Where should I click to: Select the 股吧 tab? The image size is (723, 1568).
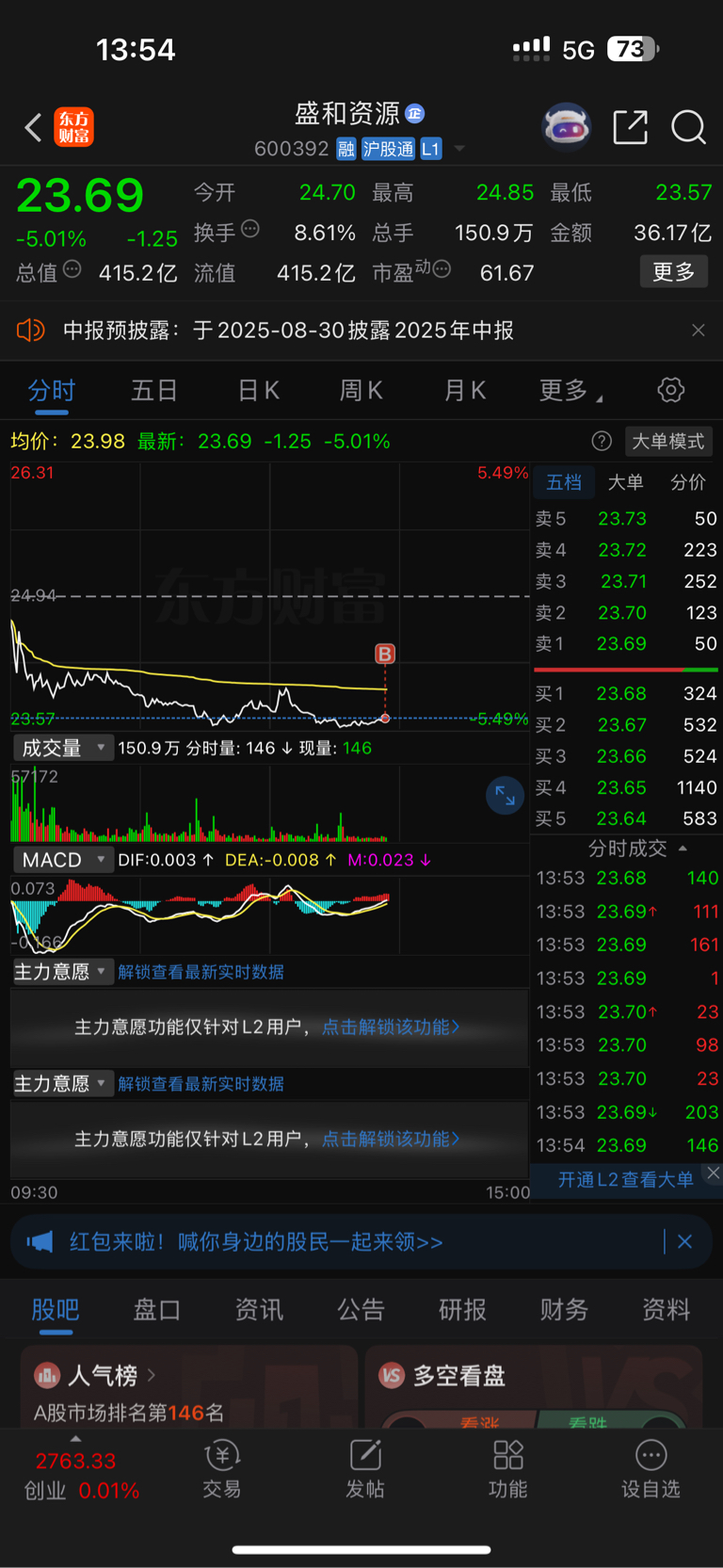click(56, 1310)
